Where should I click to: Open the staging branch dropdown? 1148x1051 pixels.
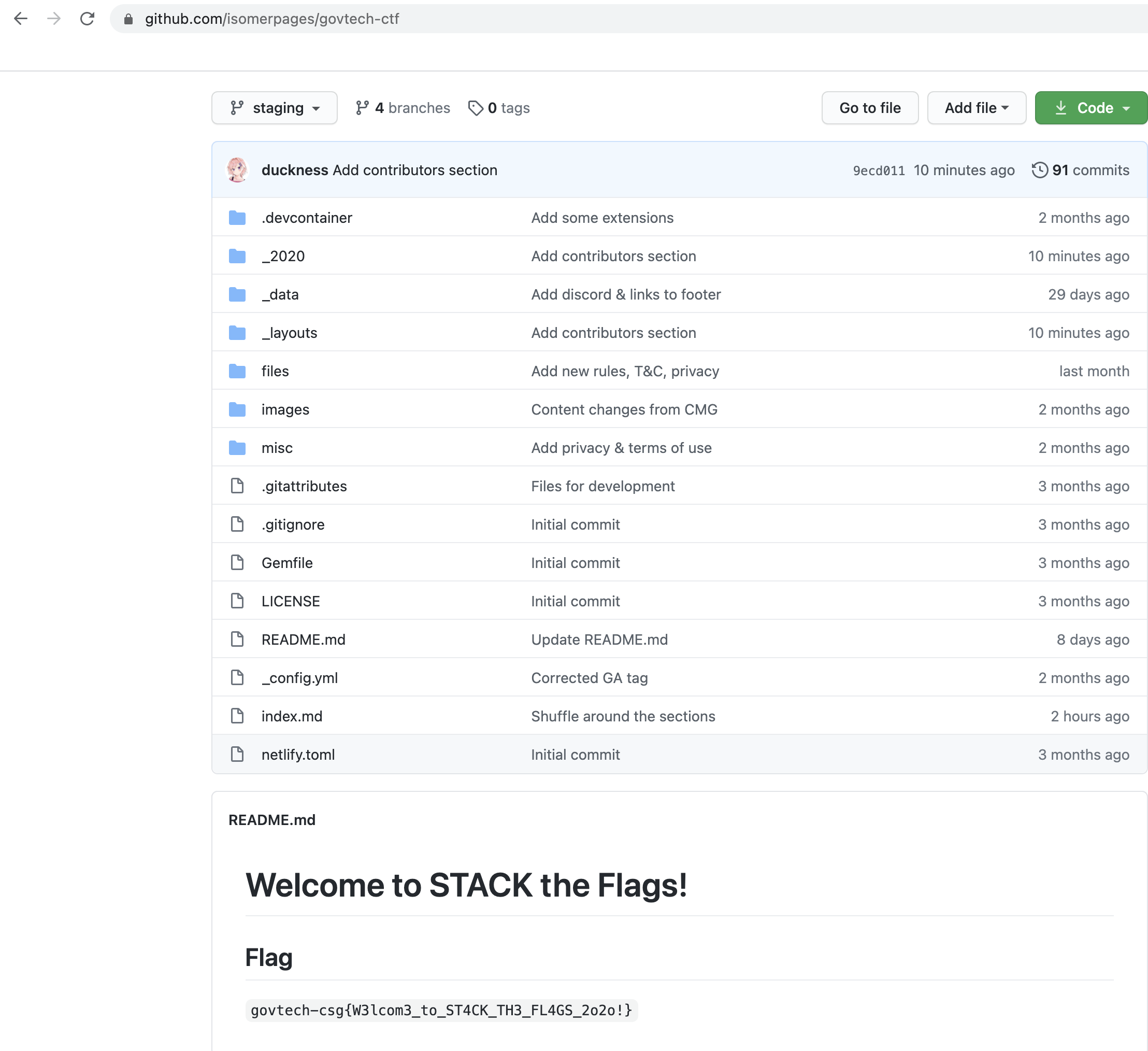tap(275, 108)
